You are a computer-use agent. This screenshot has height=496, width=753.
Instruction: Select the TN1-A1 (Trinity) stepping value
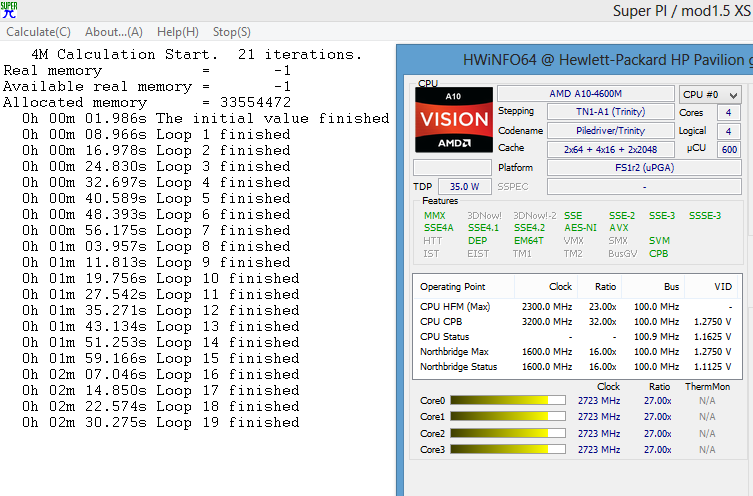[610, 112]
